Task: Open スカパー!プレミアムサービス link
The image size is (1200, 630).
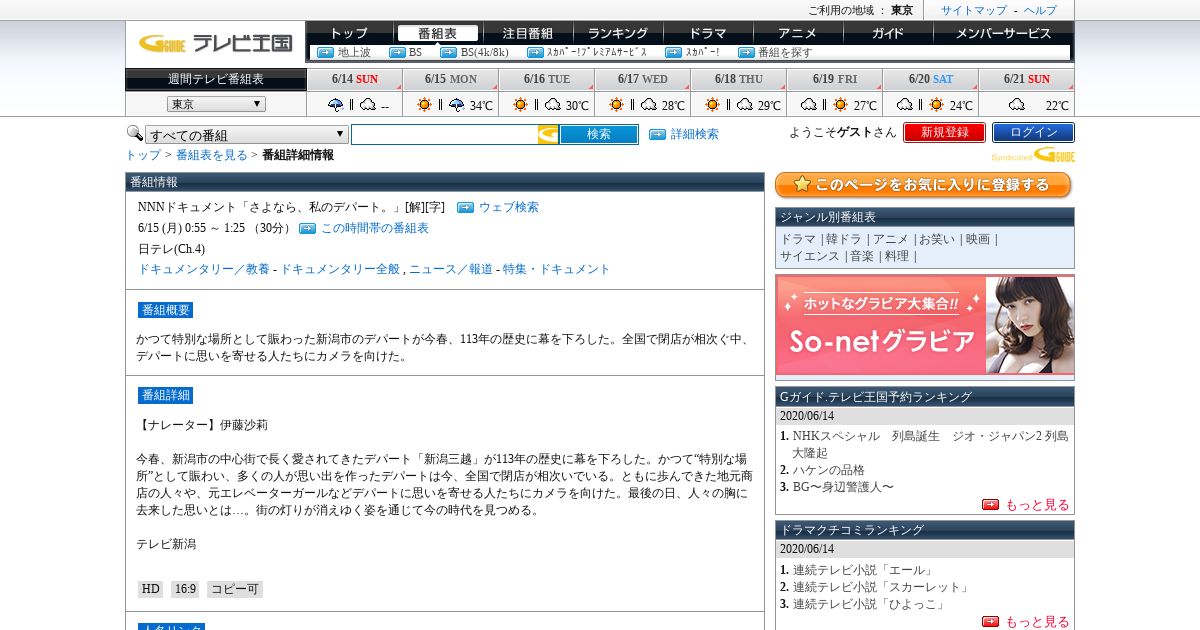Action: click(596, 52)
